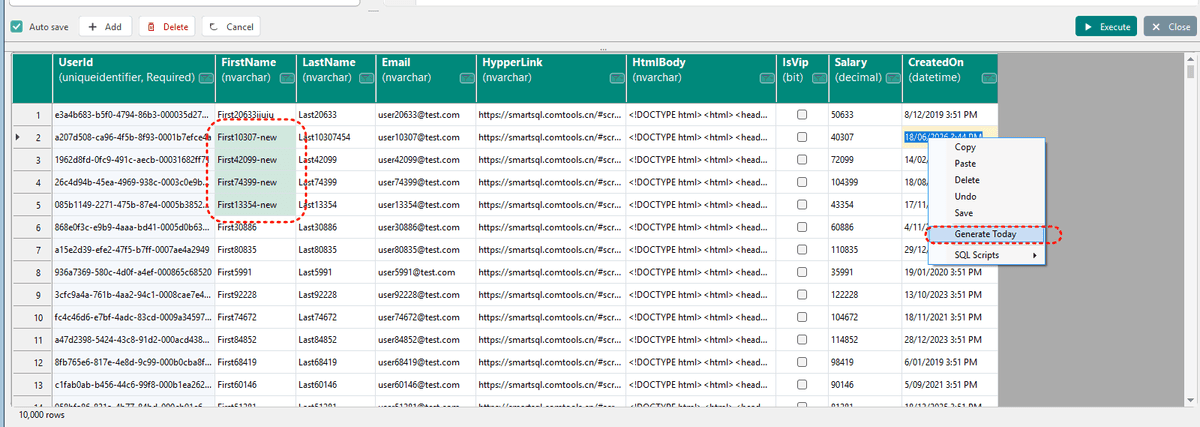Click CreatedOn cell 13/10/2023 3:51 PM
This screenshot has width=1200, height=427.
click(x=949, y=295)
